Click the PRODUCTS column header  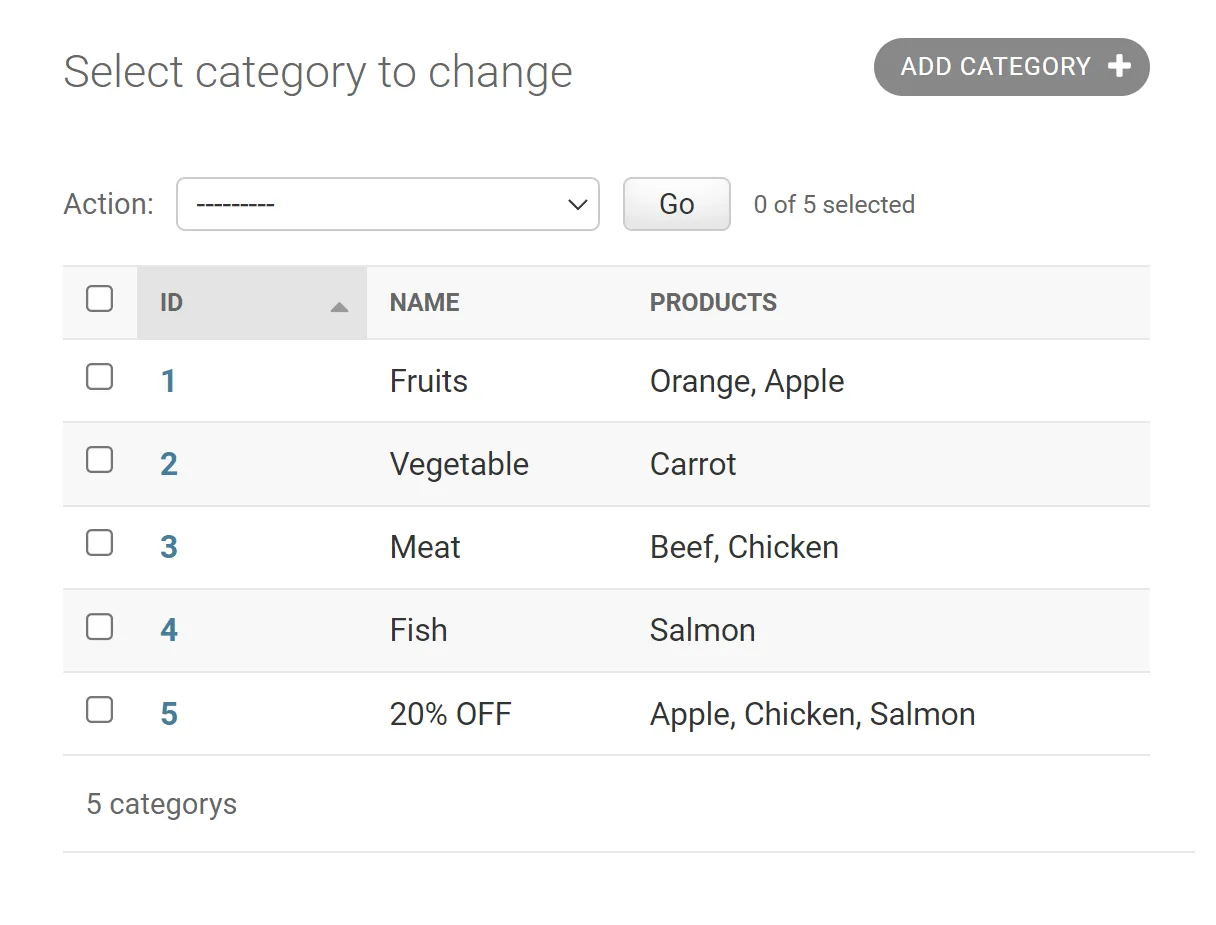(x=713, y=302)
